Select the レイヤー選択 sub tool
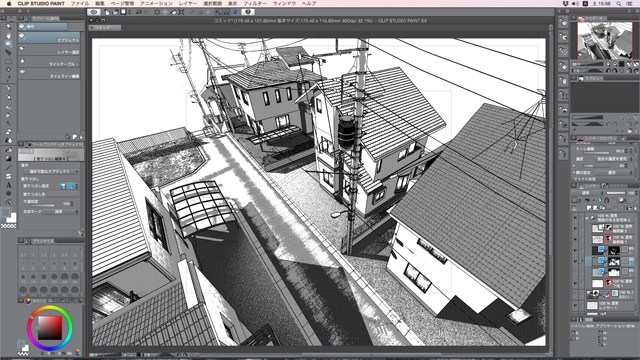 49,50
